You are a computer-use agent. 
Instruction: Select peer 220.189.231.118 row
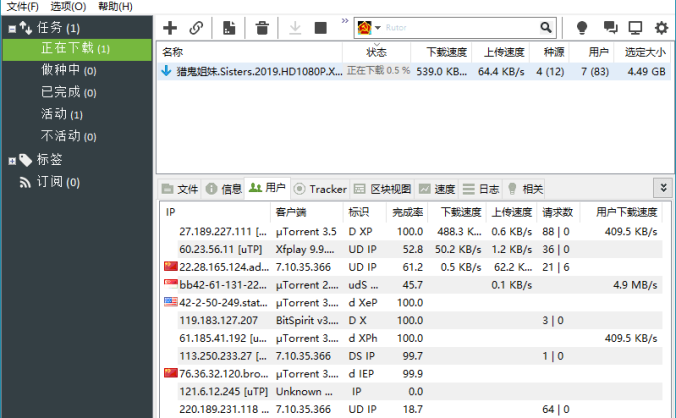point(412,409)
